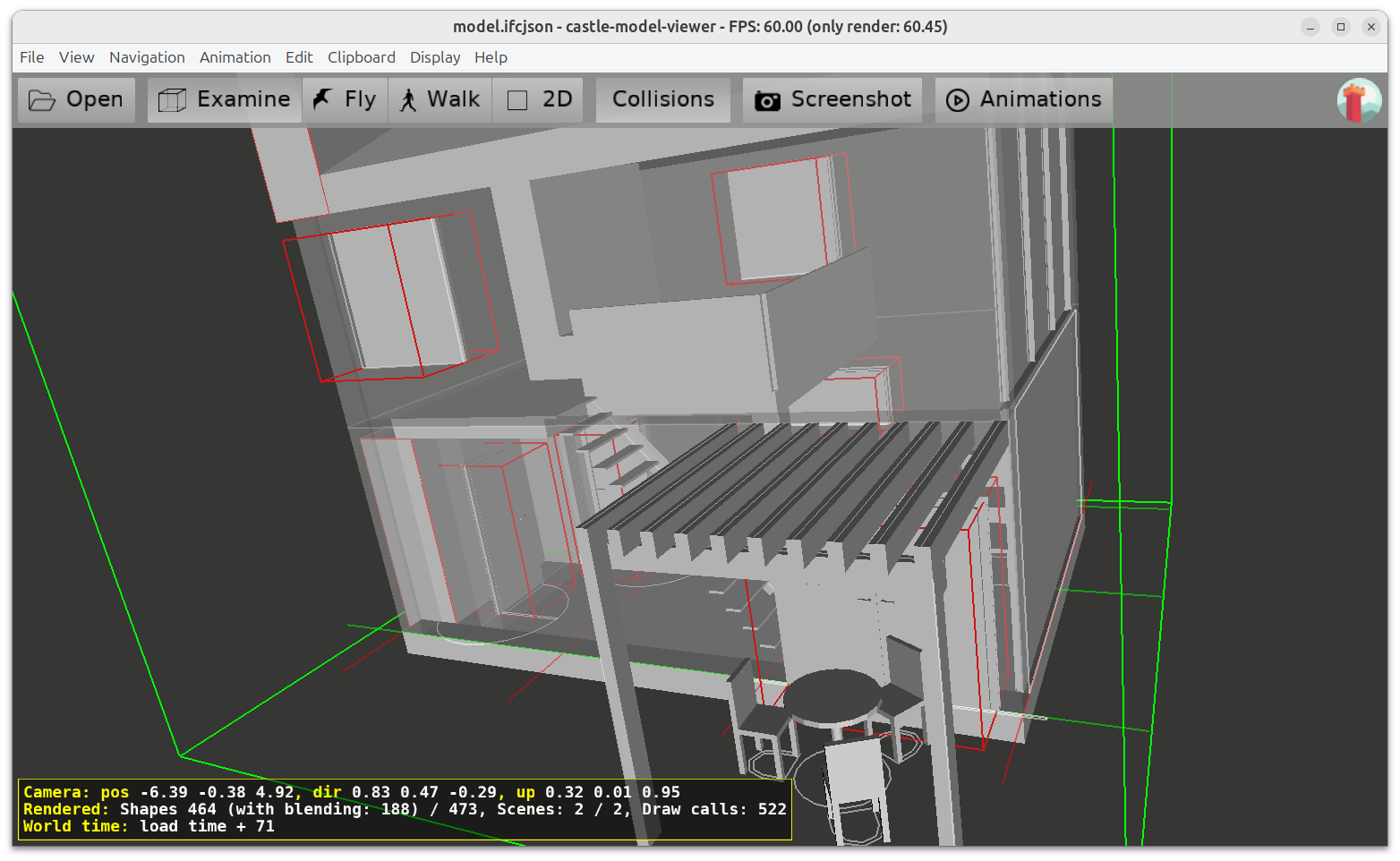Maximize the model viewer window
Screen dimensions: 1400x861
(x=1340, y=27)
